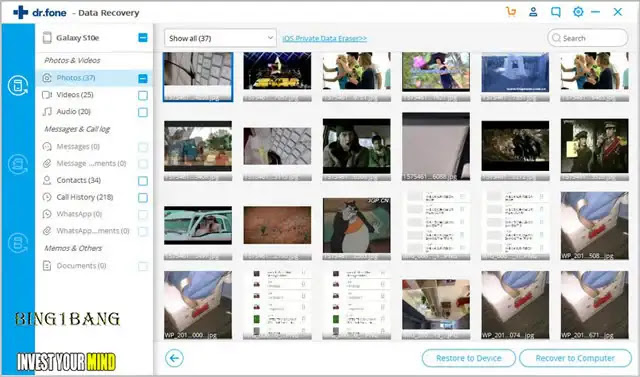Go back with the round arrow button

click(174, 358)
